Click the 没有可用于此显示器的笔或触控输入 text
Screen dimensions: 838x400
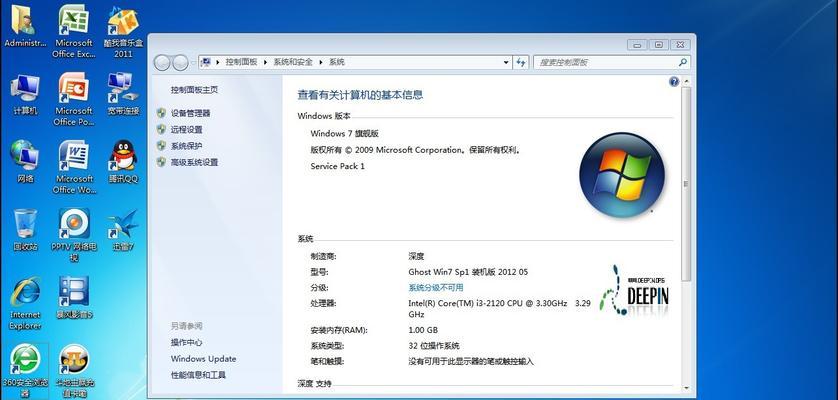click(471, 361)
